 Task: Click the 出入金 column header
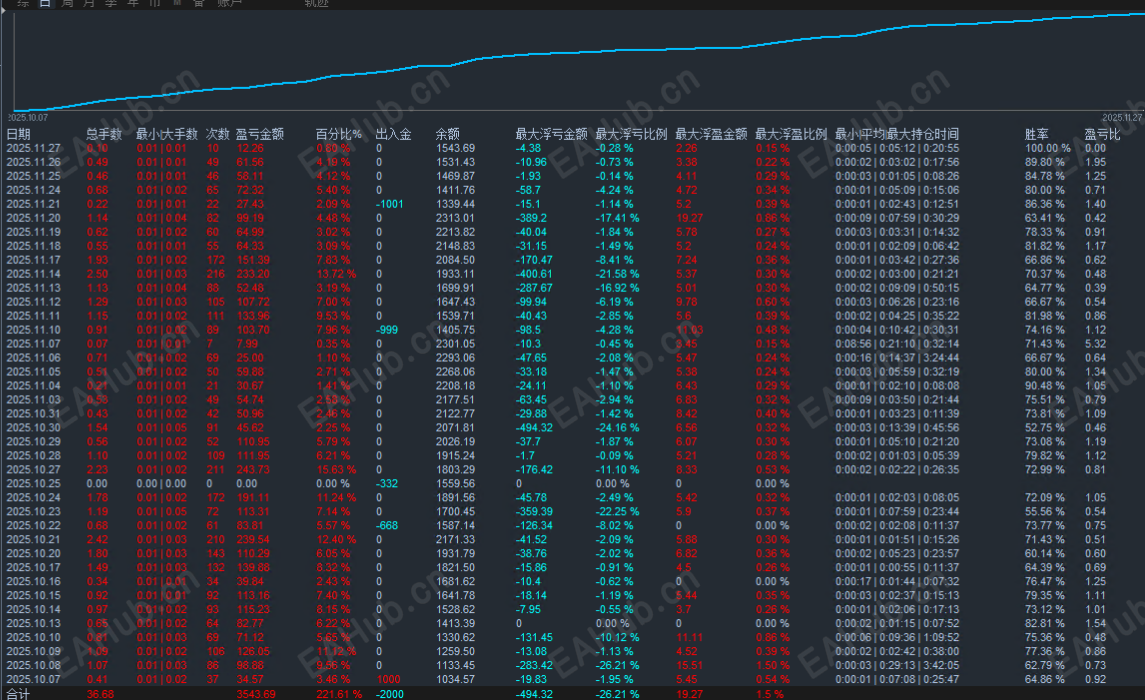tap(394, 134)
